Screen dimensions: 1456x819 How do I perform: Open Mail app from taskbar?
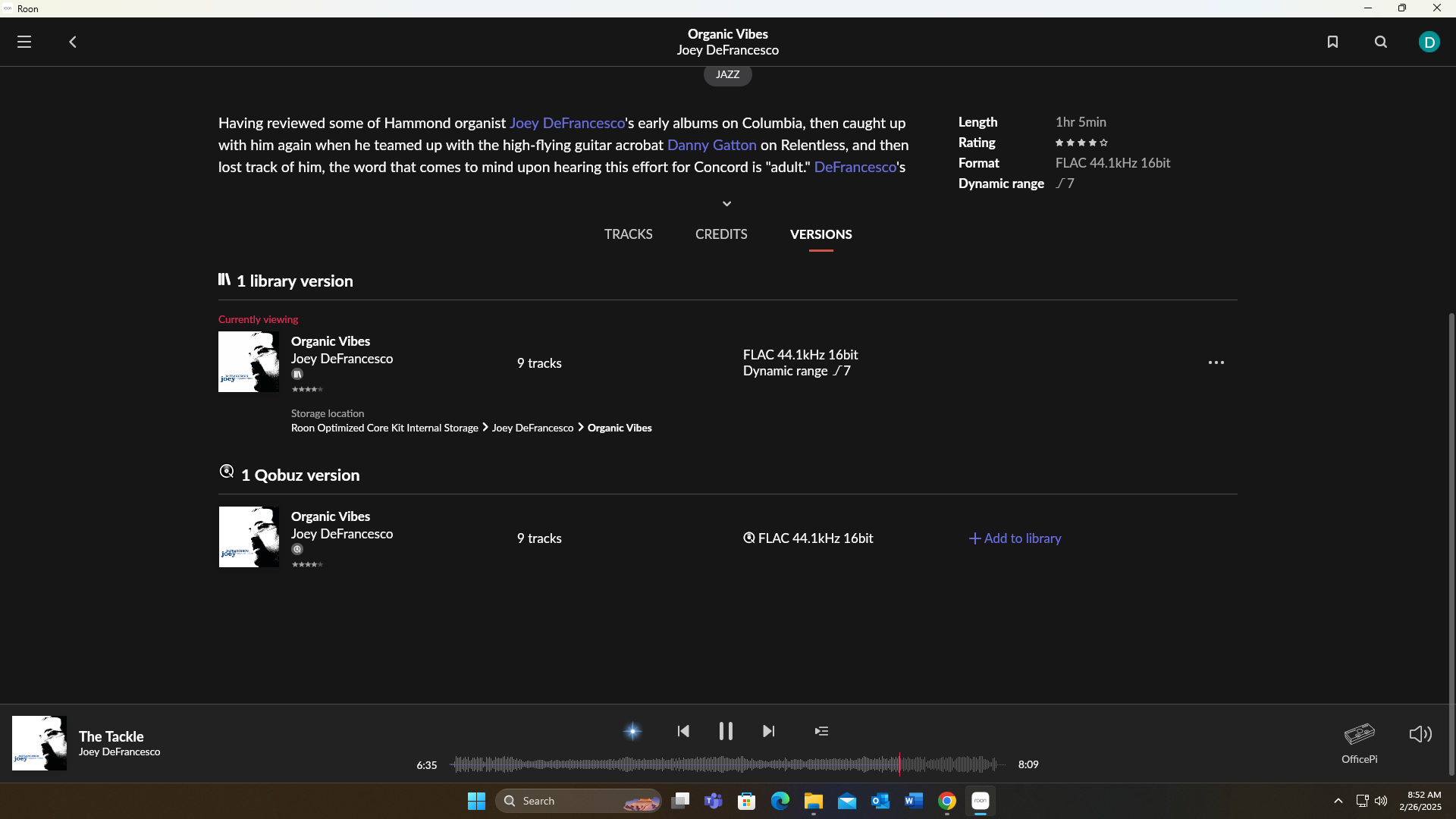pyautogui.click(x=847, y=801)
